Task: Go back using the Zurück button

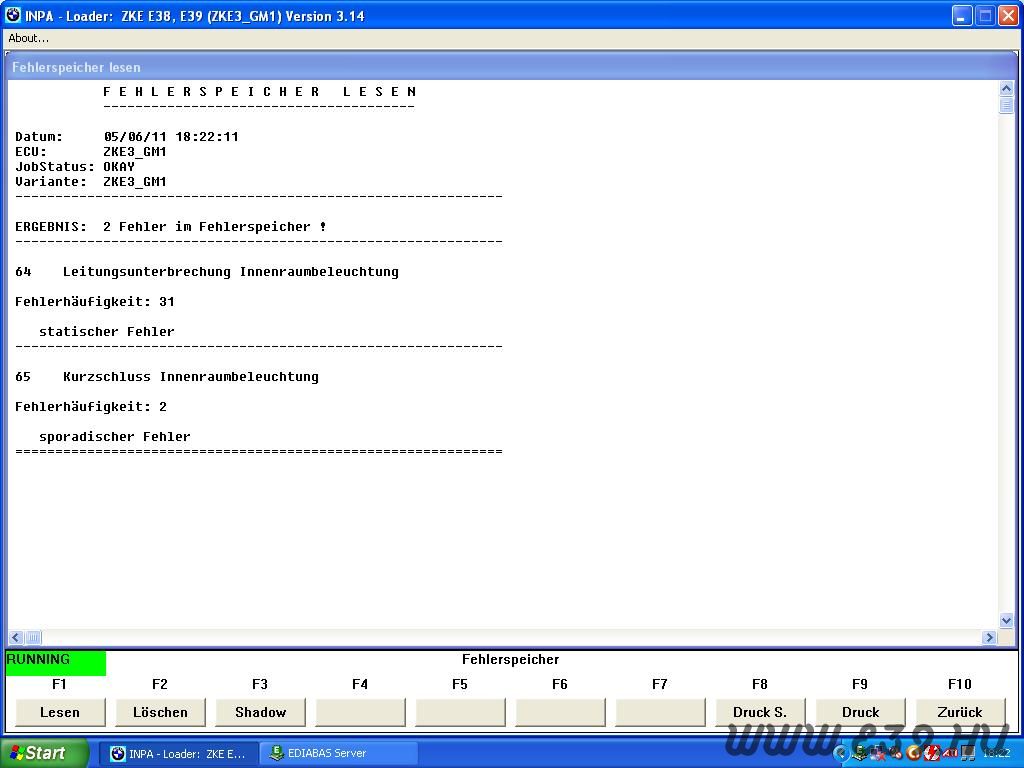Action: [960, 712]
